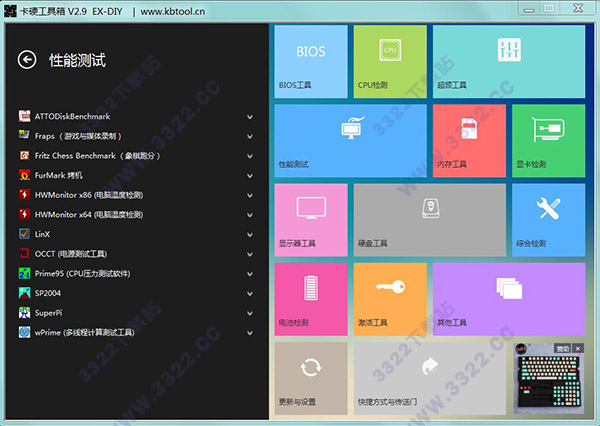This screenshot has height=426, width=600.
Task: Select the ATTODiskBenchmark entry text
Action: pos(72,116)
